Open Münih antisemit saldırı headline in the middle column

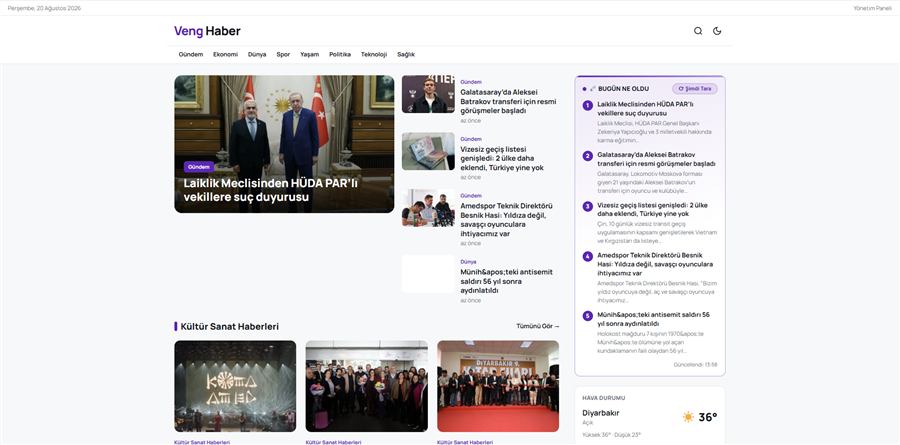point(506,281)
